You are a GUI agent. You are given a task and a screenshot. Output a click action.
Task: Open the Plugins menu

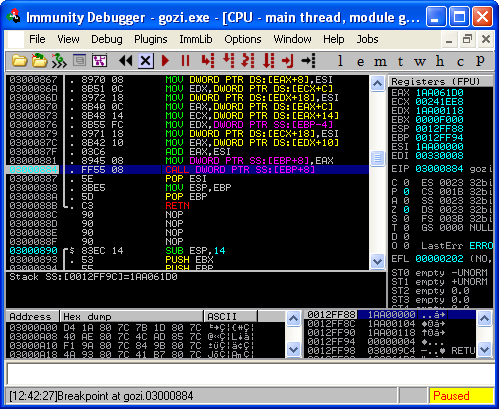tap(151, 39)
